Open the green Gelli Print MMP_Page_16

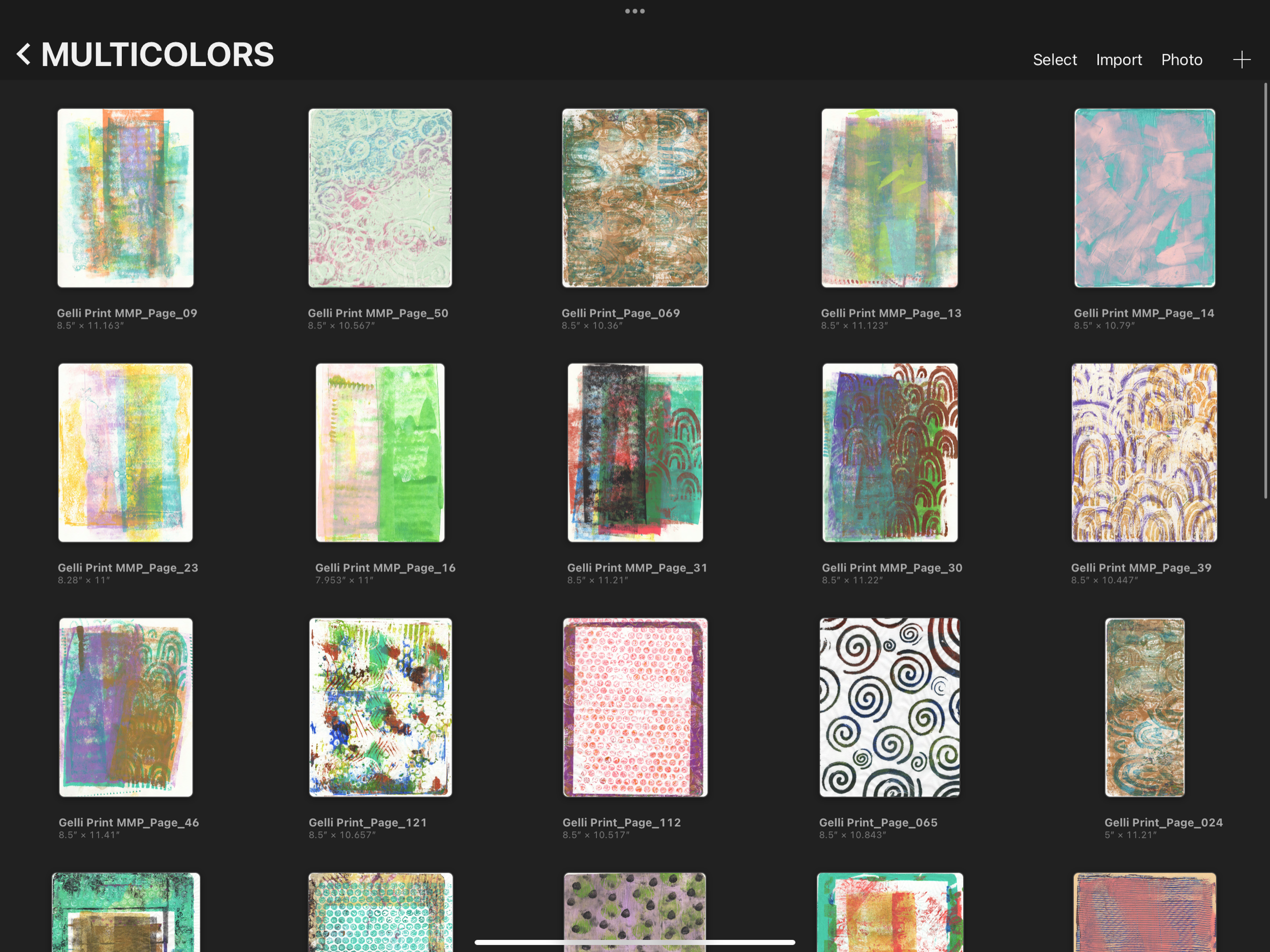click(379, 453)
